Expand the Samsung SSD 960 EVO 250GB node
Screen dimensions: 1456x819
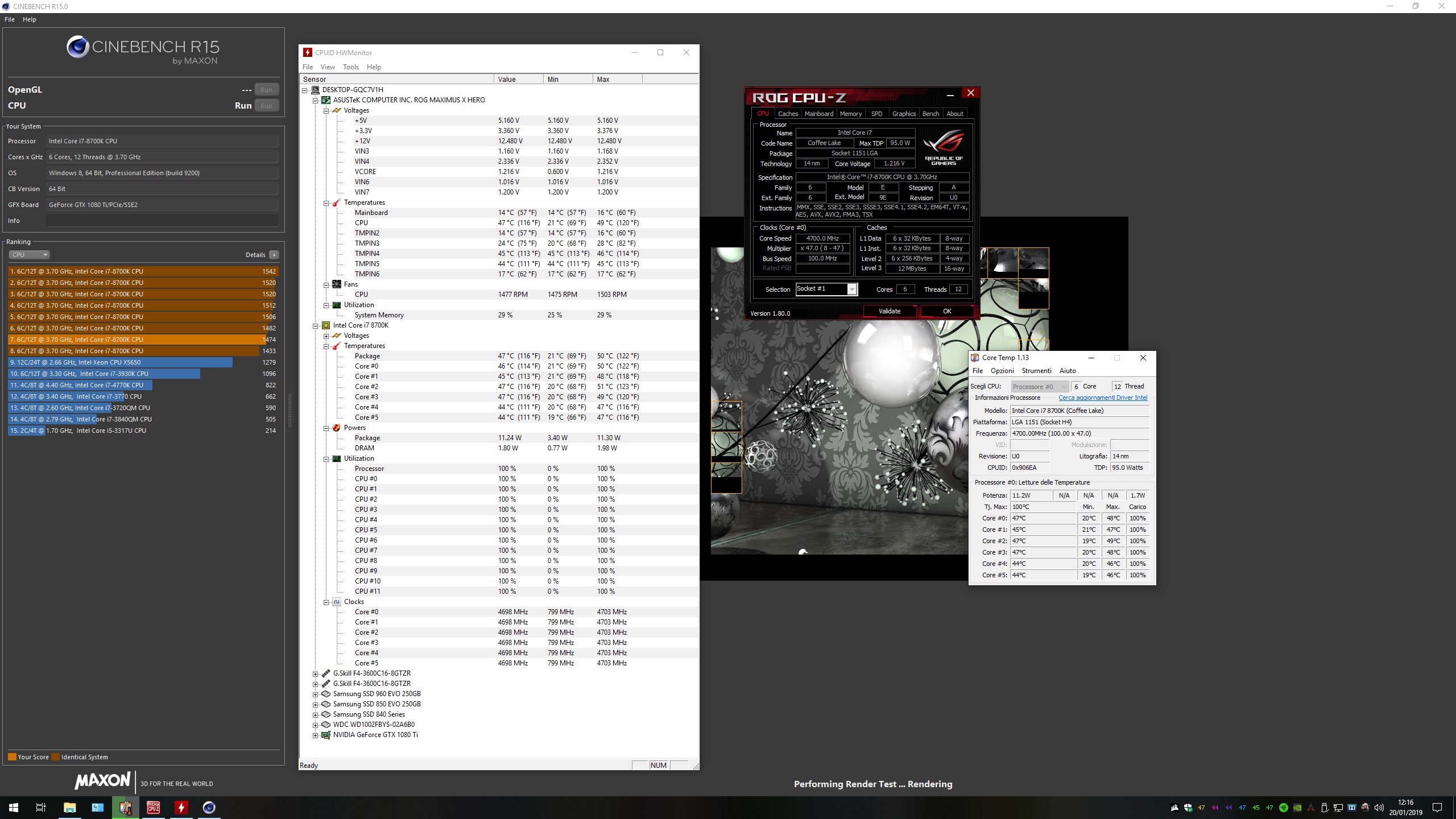(x=316, y=694)
